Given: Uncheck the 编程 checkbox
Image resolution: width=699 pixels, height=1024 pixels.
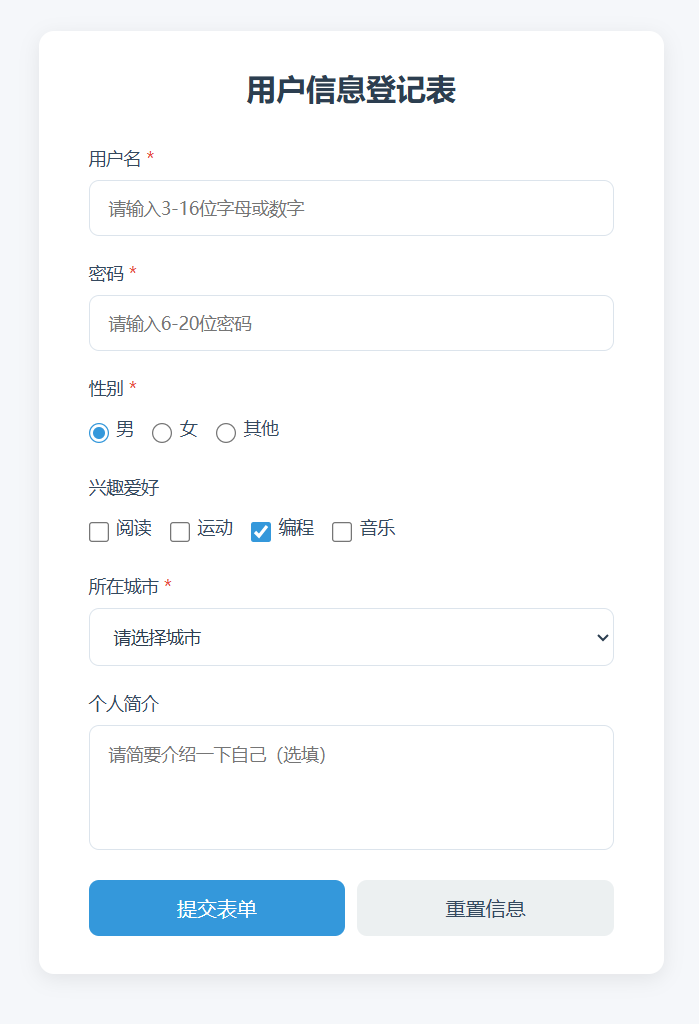Looking at the screenshot, I should pos(261,532).
